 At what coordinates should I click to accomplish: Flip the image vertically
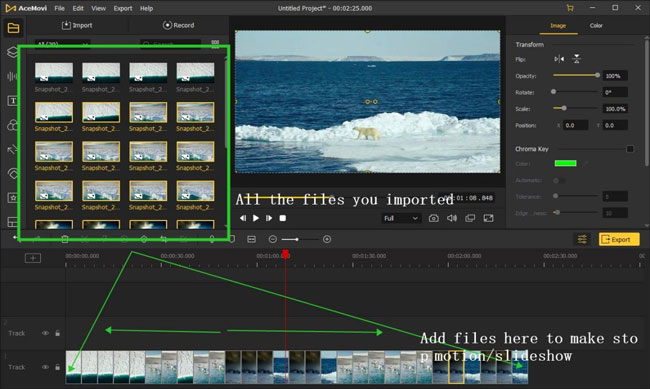point(576,59)
